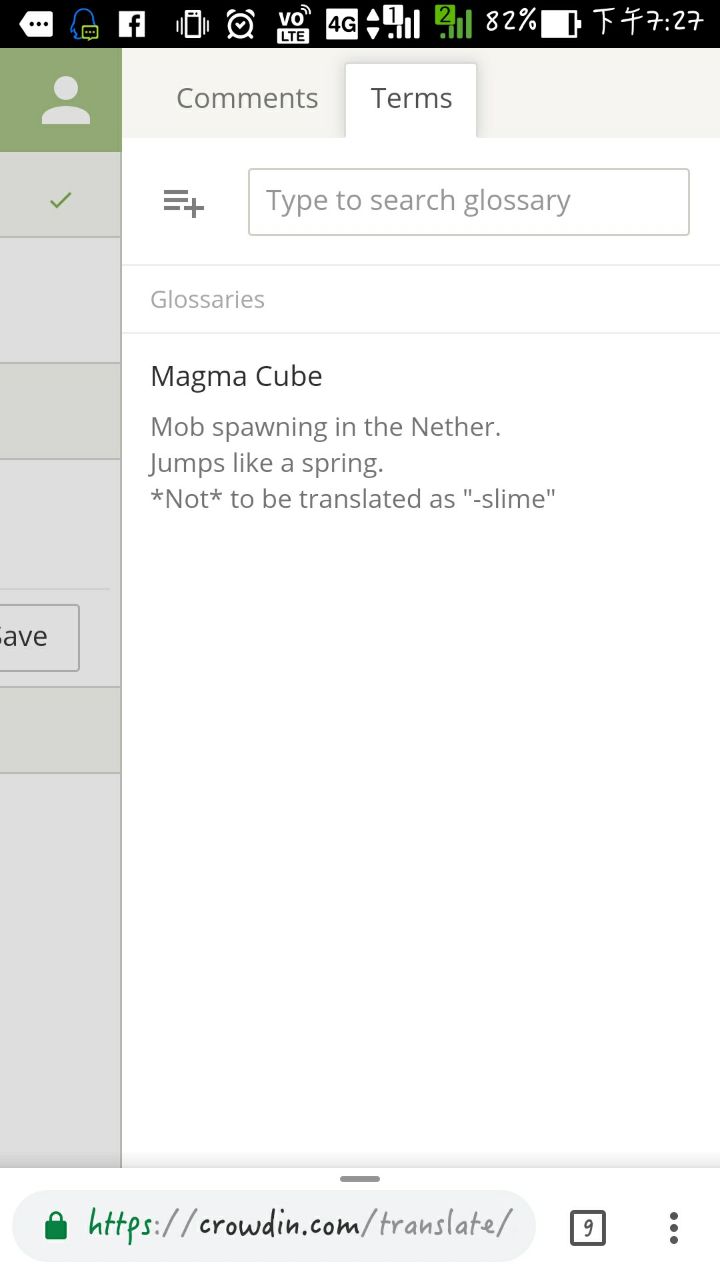
Task: Tap the message notification icon in status bar
Action: tap(36, 23)
